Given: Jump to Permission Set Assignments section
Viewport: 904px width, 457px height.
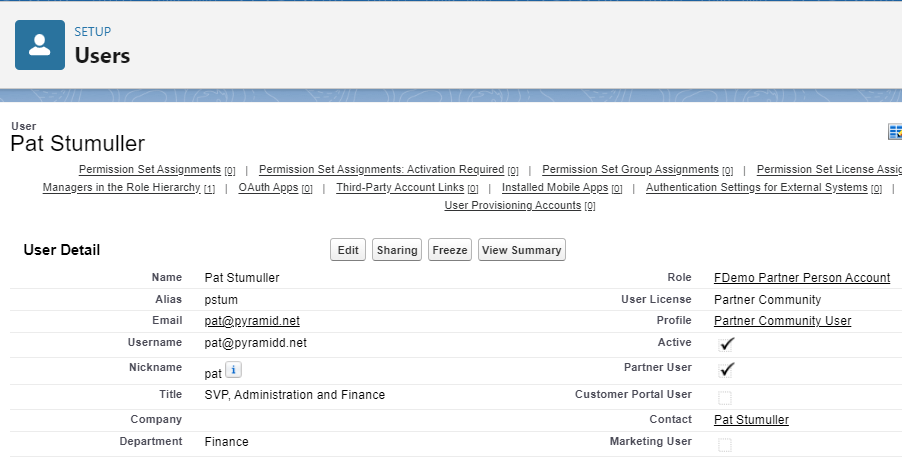Looking at the screenshot, I should 149,170.
